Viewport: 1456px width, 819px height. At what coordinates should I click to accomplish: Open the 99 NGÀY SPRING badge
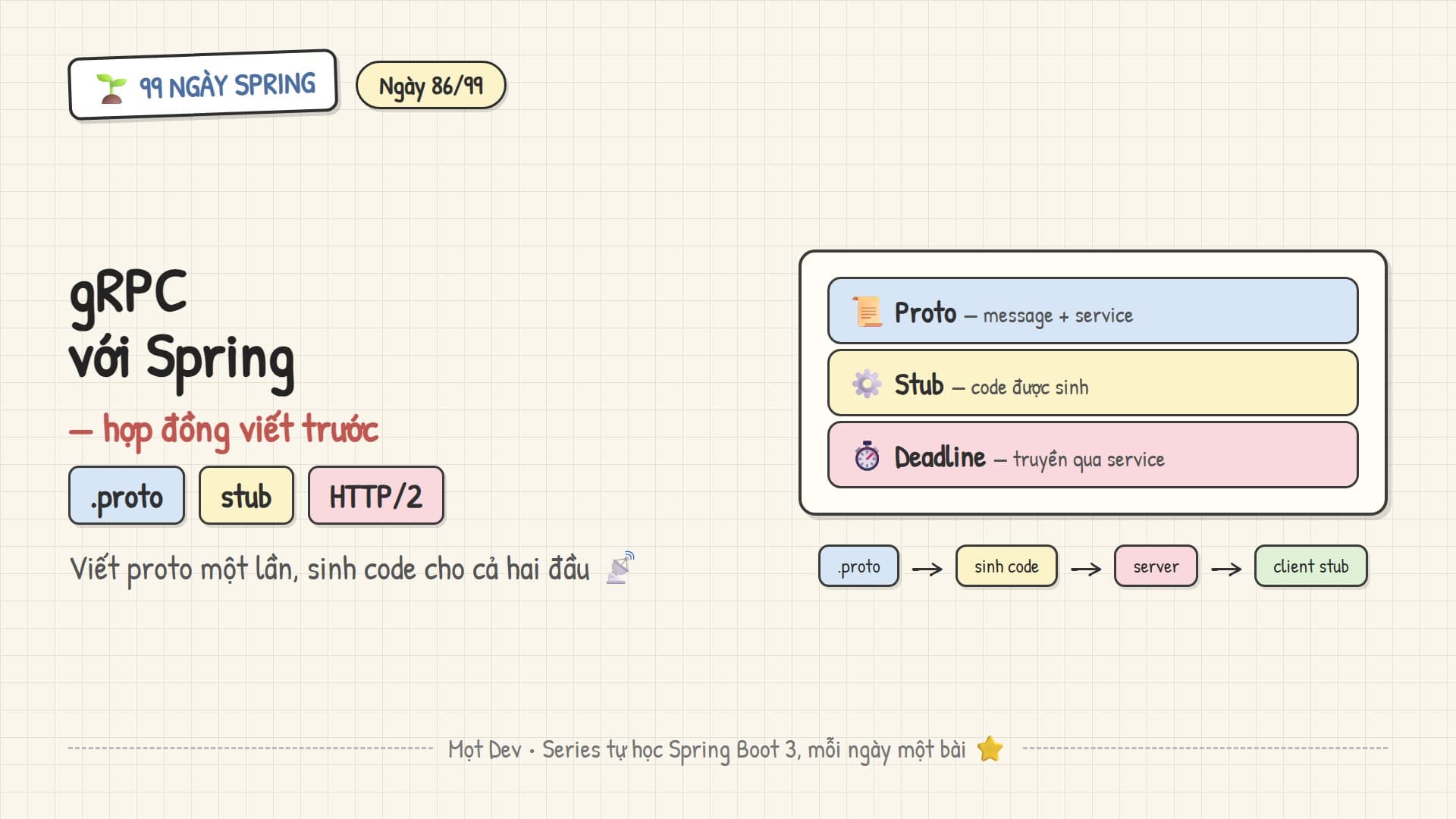202,85
